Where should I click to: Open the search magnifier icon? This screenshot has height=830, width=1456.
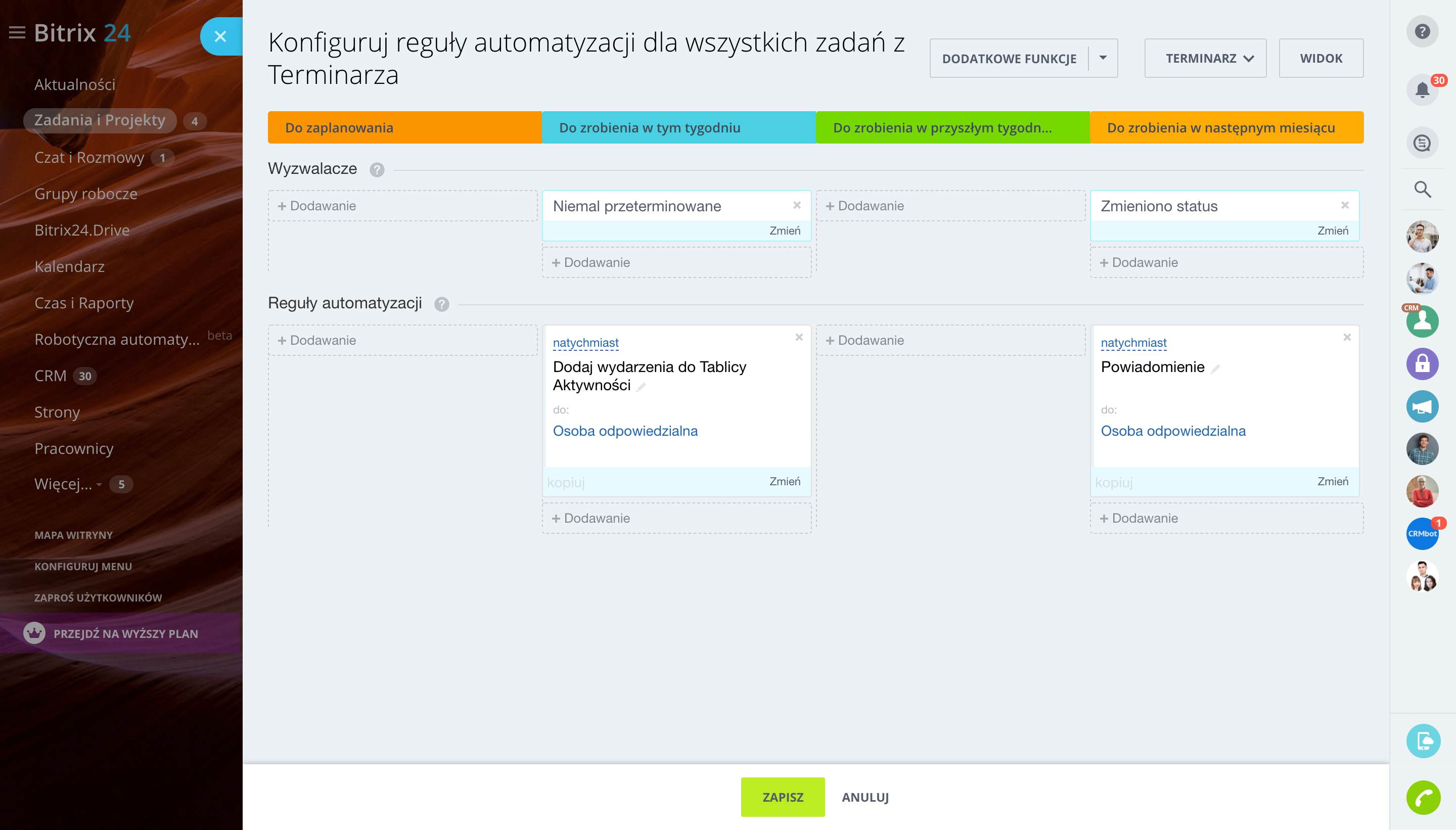[1422, 189]
